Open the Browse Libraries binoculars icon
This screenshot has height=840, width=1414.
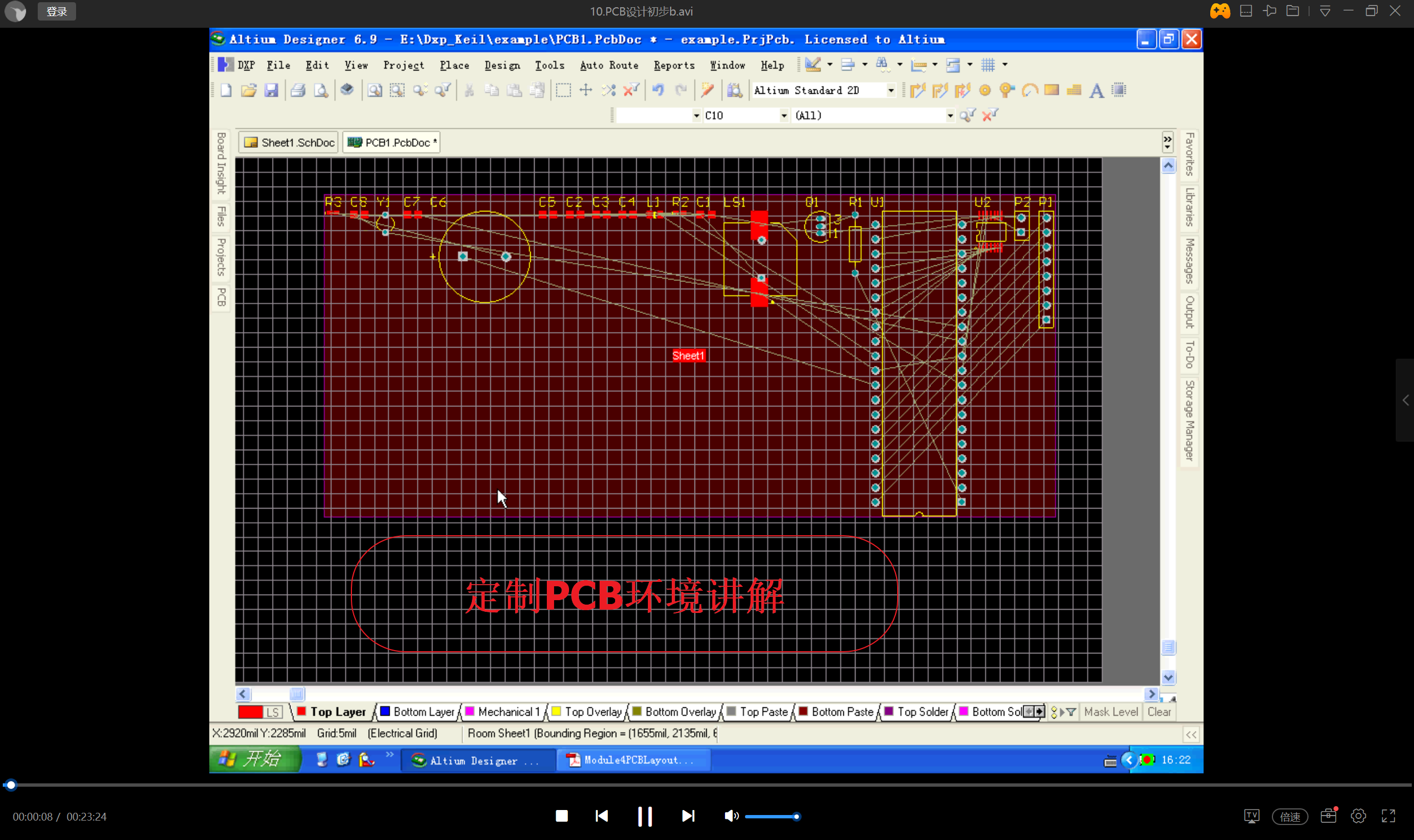(x=734, y=90)
